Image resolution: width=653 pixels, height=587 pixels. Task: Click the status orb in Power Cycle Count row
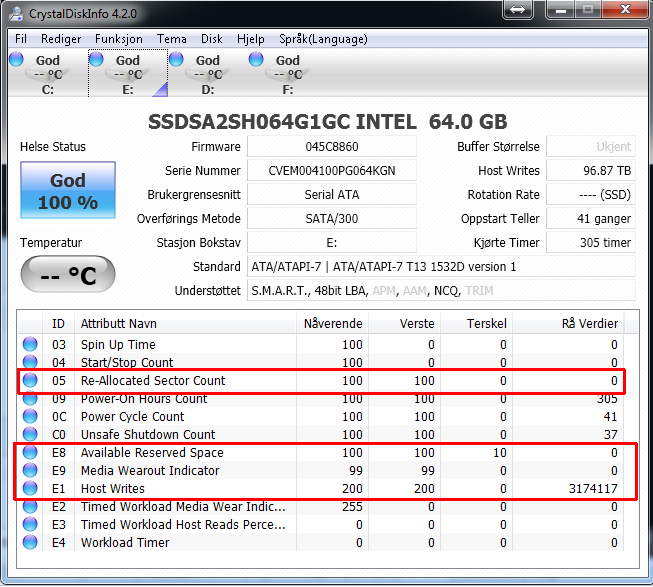pyautogui.click(x=30, y=416)
